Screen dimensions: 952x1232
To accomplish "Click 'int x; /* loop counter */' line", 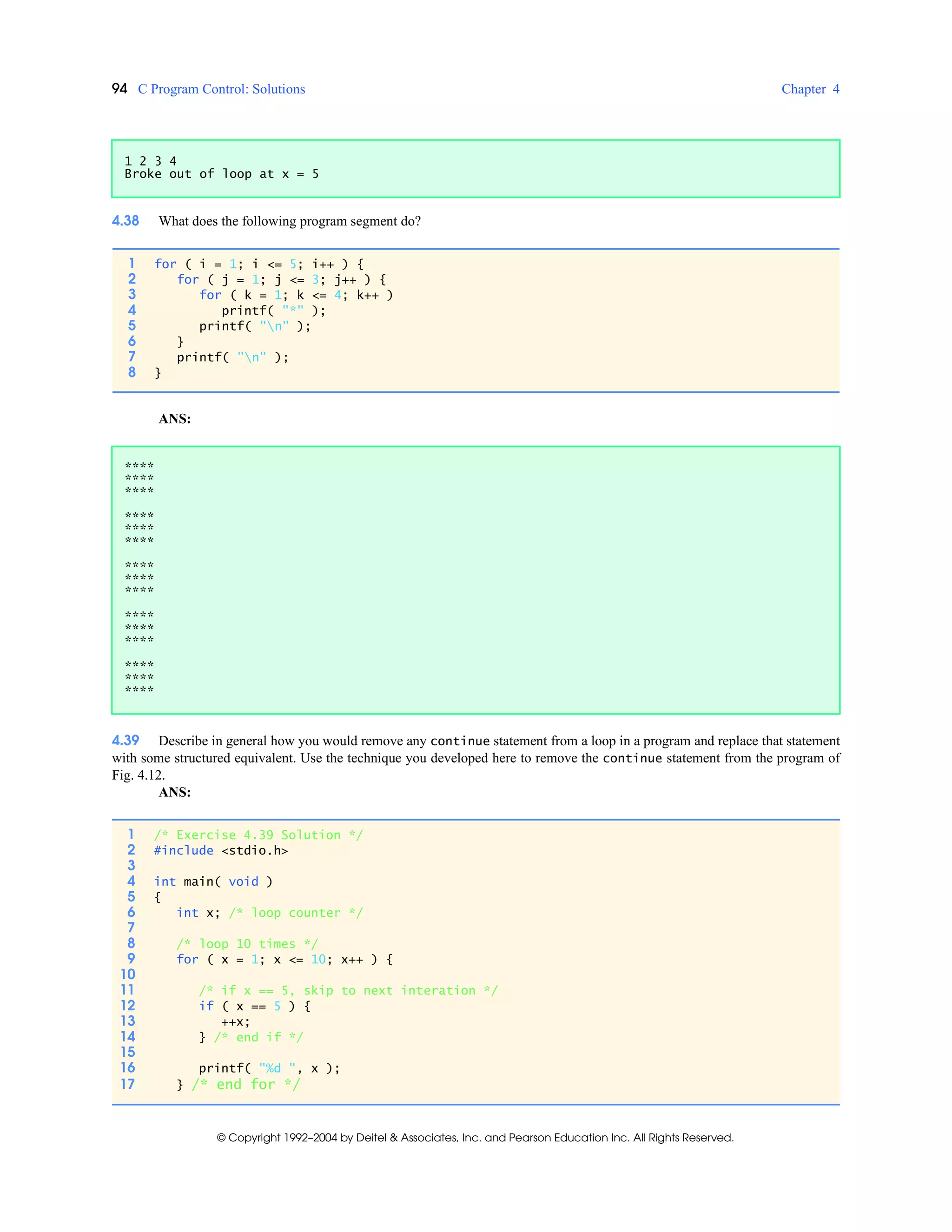I will pyautogui.click(x=270, y=913).
